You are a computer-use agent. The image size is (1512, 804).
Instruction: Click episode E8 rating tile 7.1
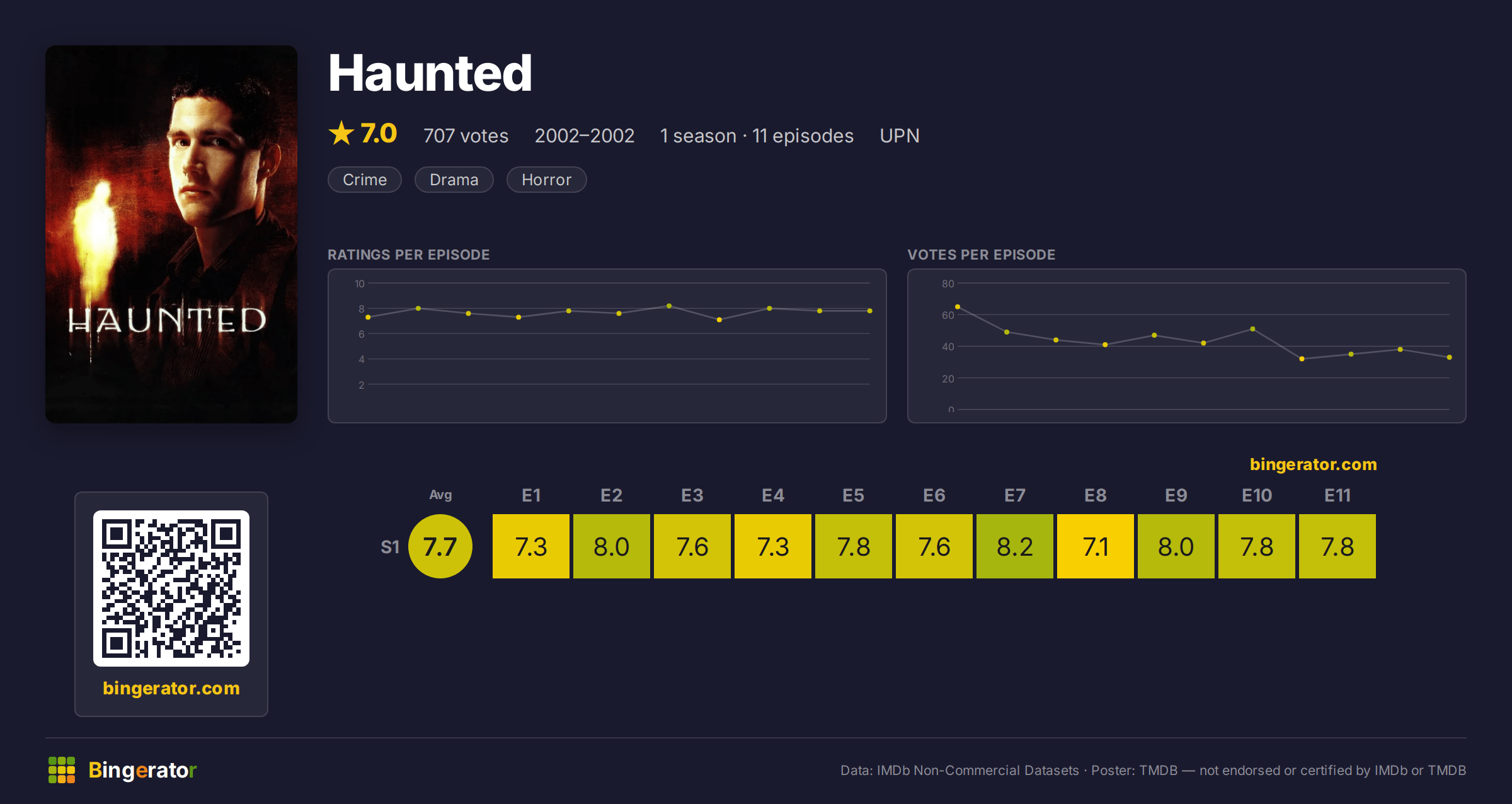click(x=1096, y=546)
